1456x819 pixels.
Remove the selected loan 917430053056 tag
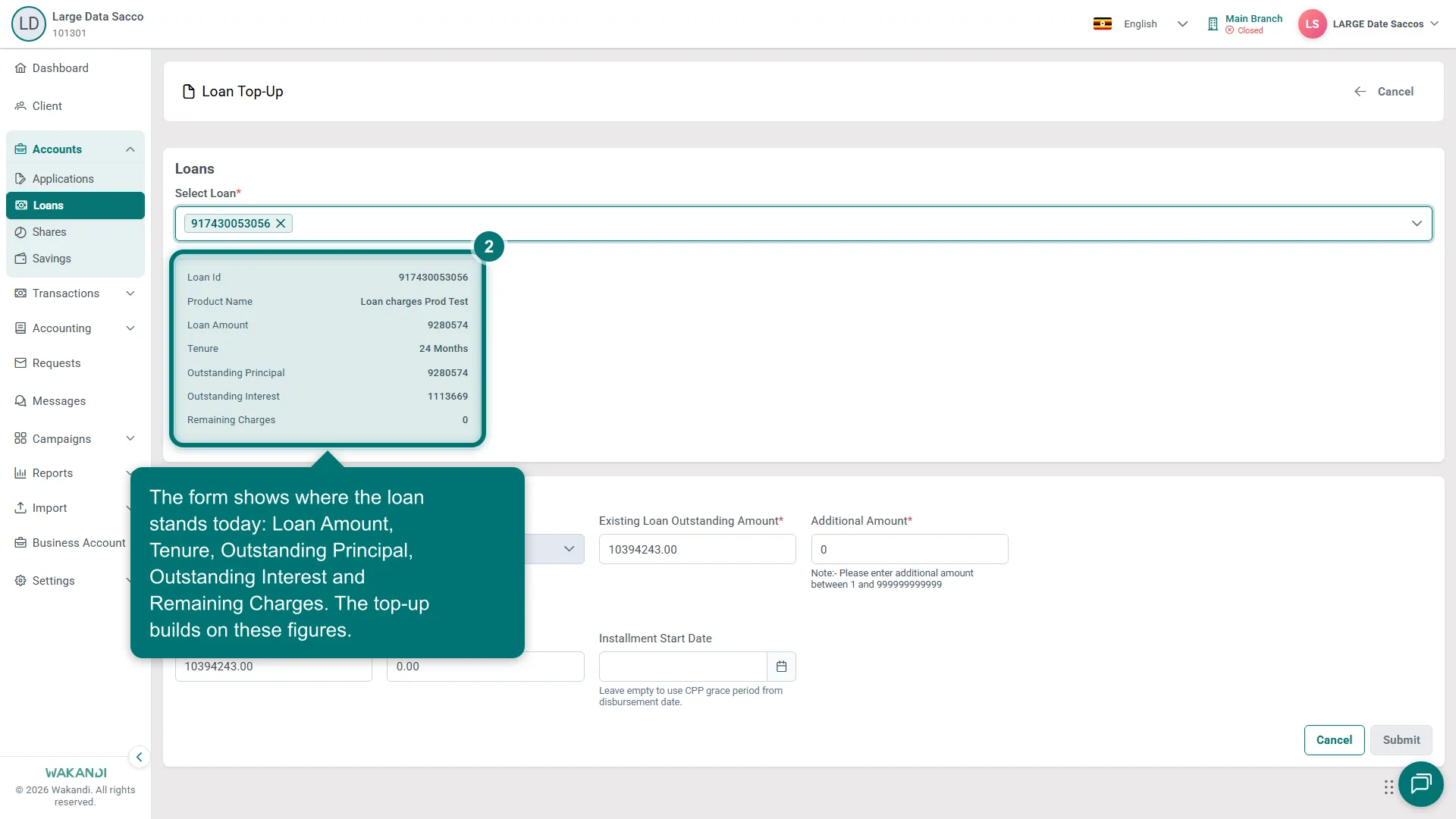[281, 223]
